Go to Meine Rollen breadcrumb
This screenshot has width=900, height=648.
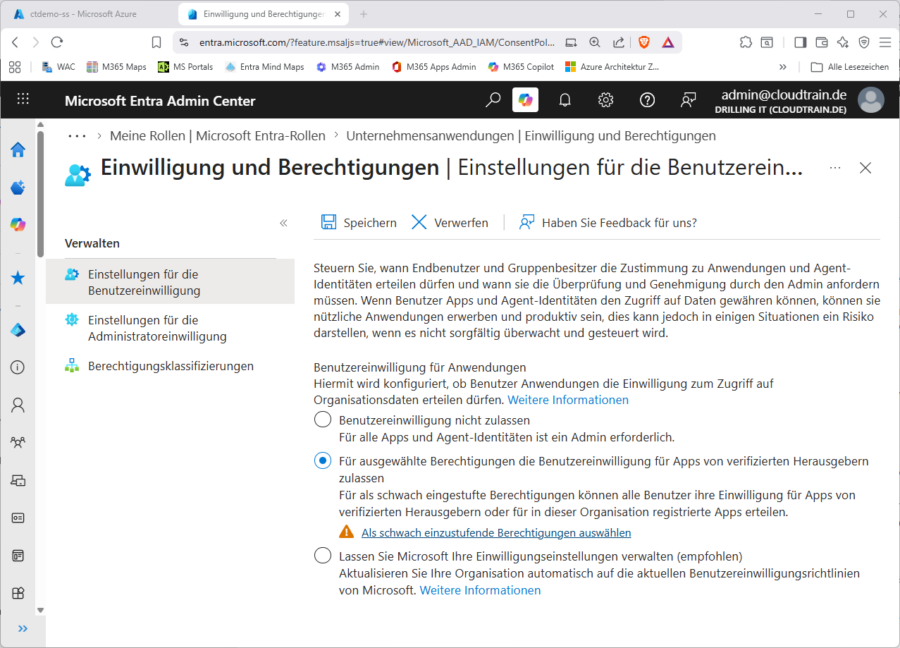[218, 136]
